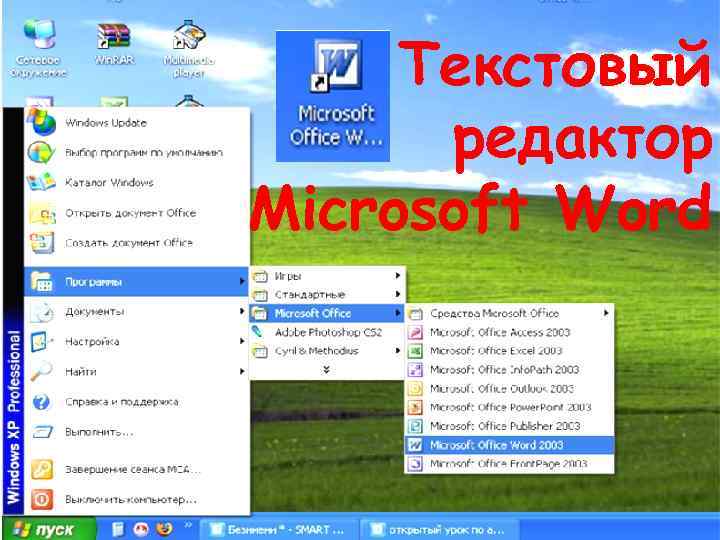Choose Windows Update in Start menu
The height and width of the screenshot is (540, 720).
pyautogui.click(x=137, y=123)
